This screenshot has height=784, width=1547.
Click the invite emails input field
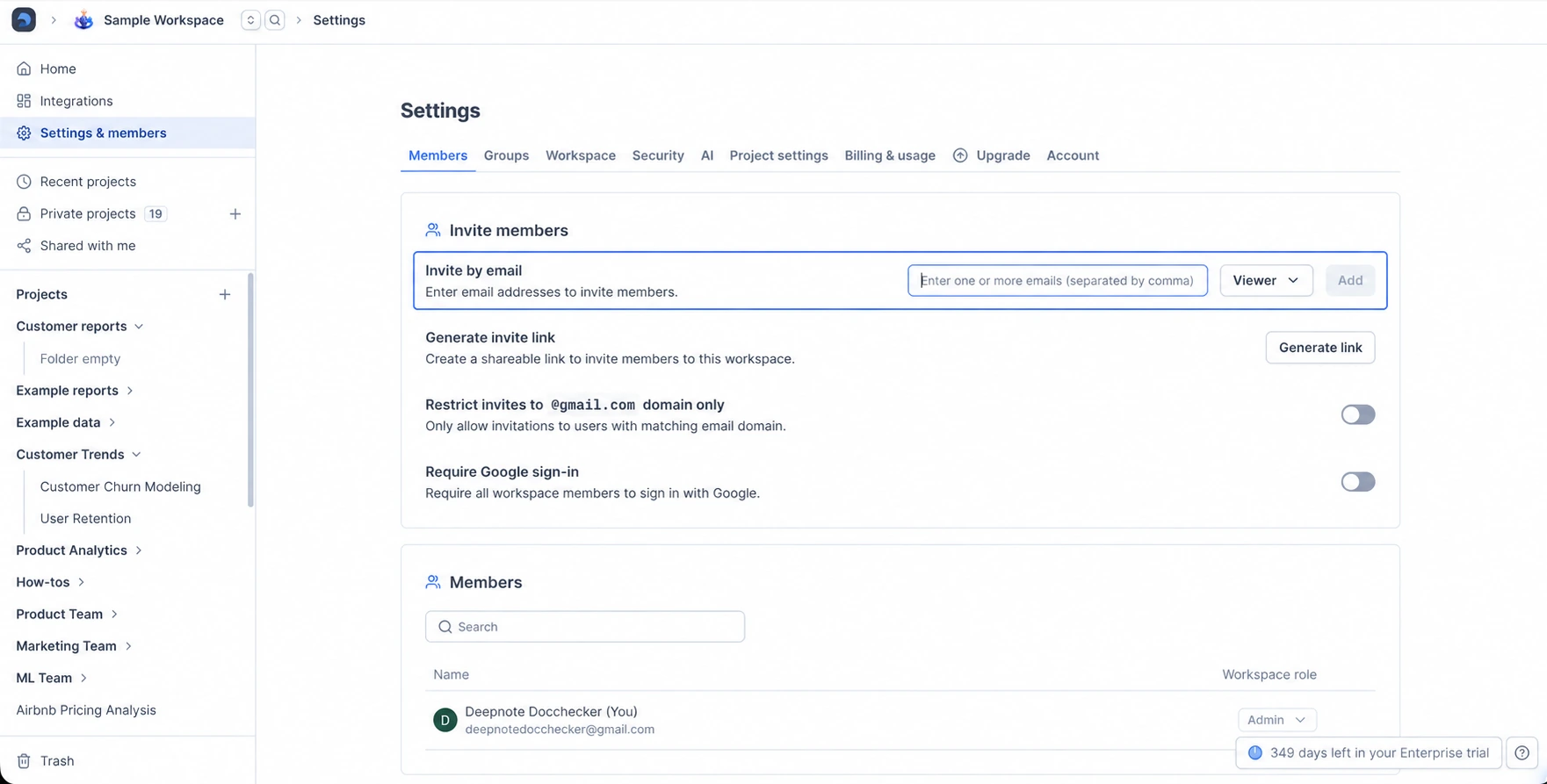click(x=1058, y=281)
